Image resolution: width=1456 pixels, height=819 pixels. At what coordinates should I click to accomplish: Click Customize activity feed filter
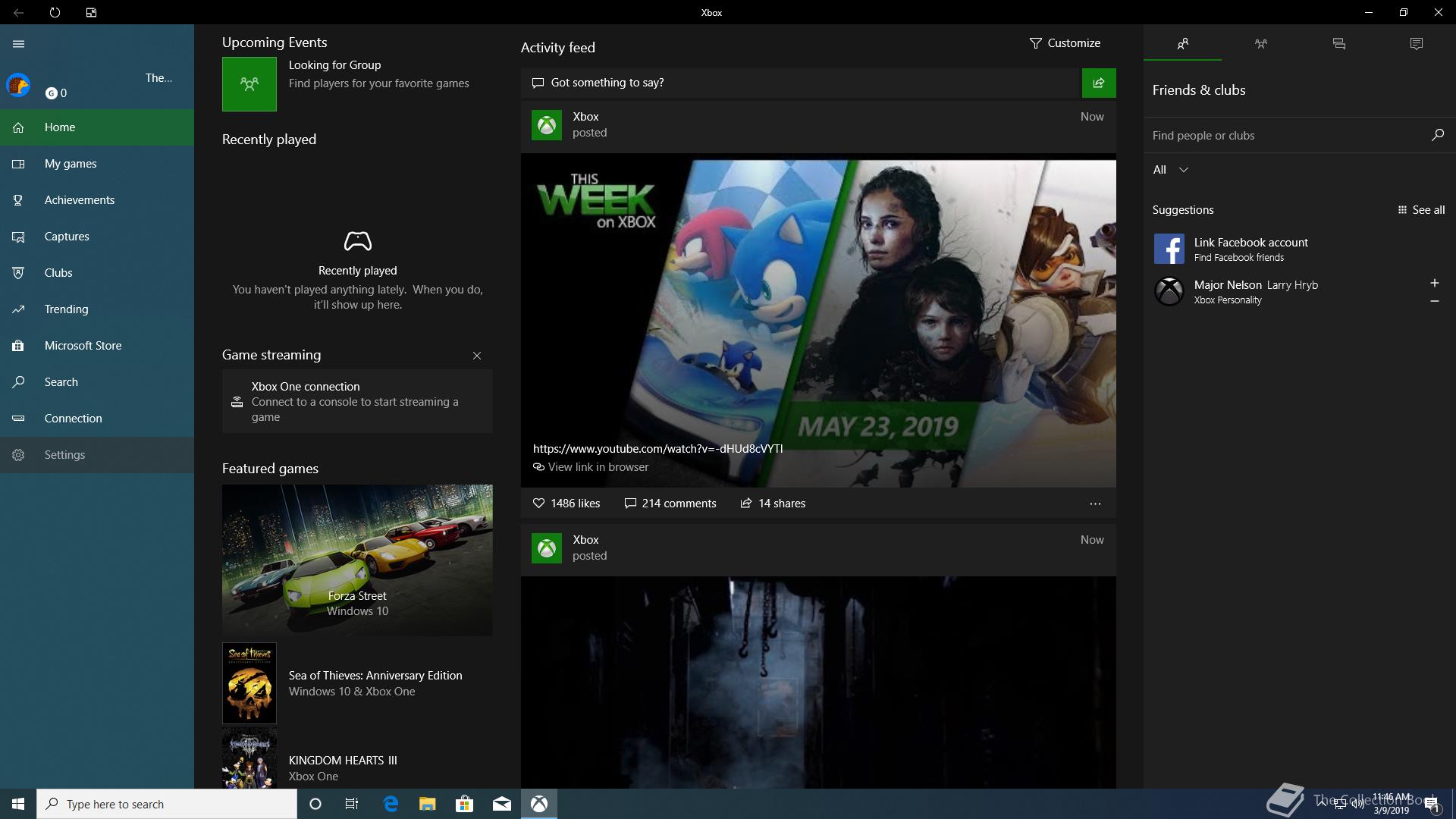click(1065, 43)
